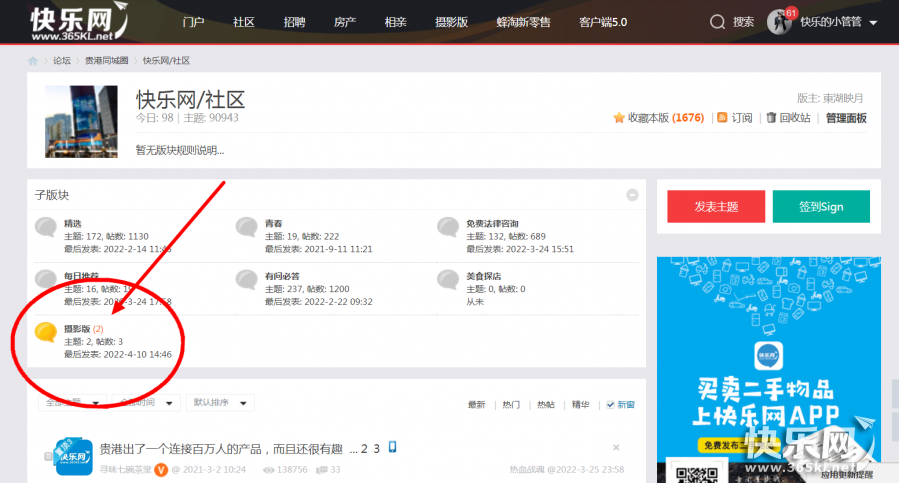The image size is (899, 483).
Task: Click the 精选 sub-forum bubble icon
Action: (x=46, y=228)
